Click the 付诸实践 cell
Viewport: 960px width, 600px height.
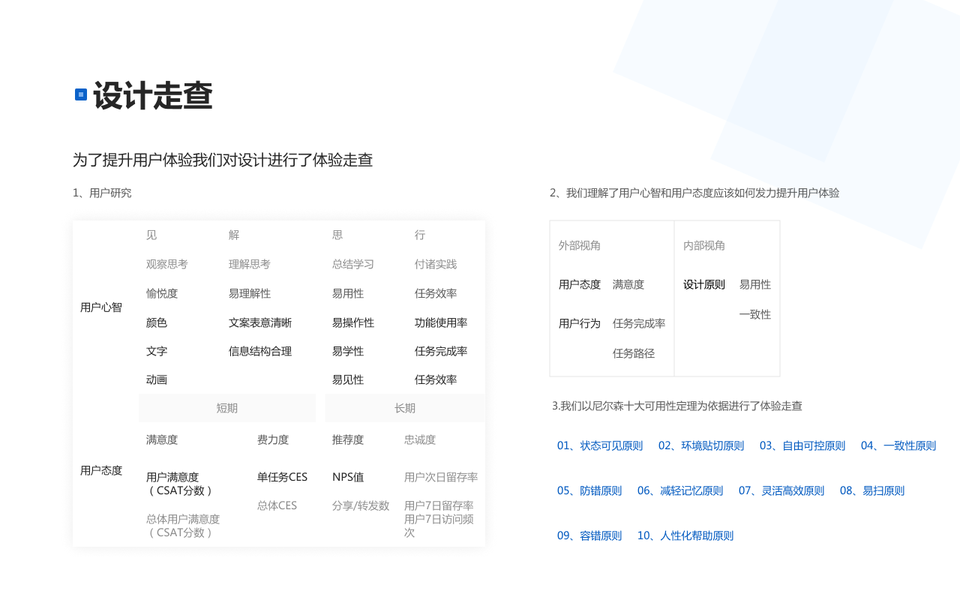tap(435, 264)
